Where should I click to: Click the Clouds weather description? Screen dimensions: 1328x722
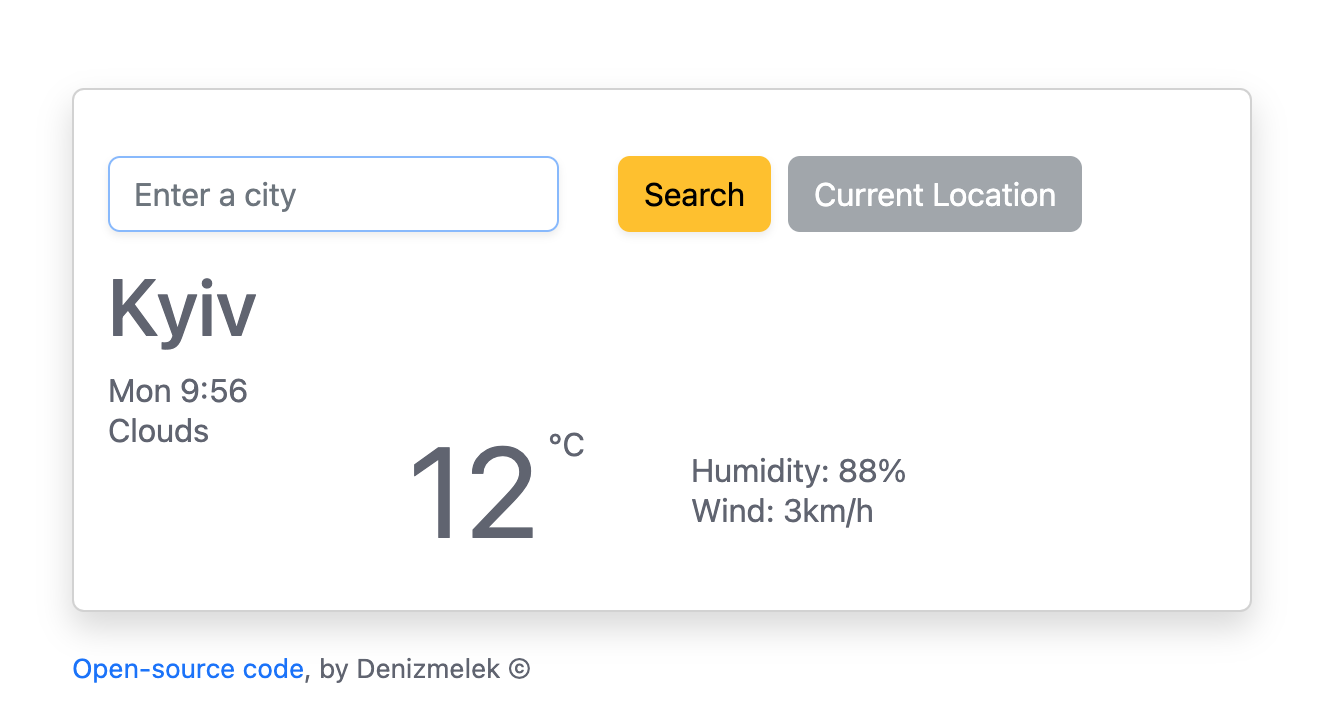158,431
